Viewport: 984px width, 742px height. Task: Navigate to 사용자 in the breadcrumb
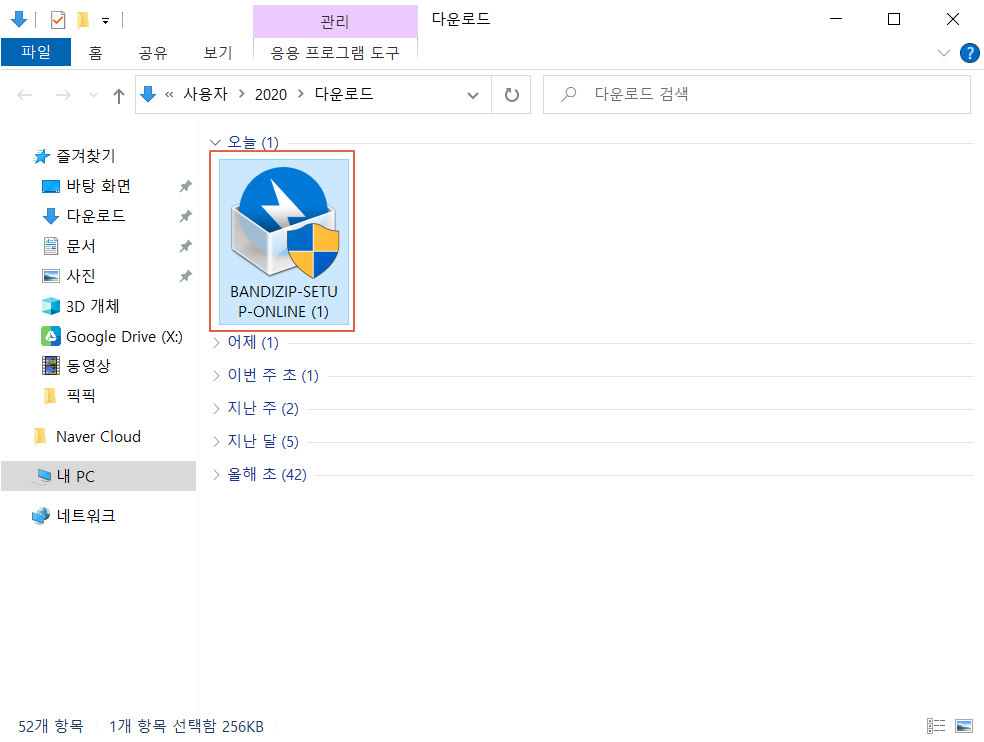pyautogui.click(x=205, y=94)
